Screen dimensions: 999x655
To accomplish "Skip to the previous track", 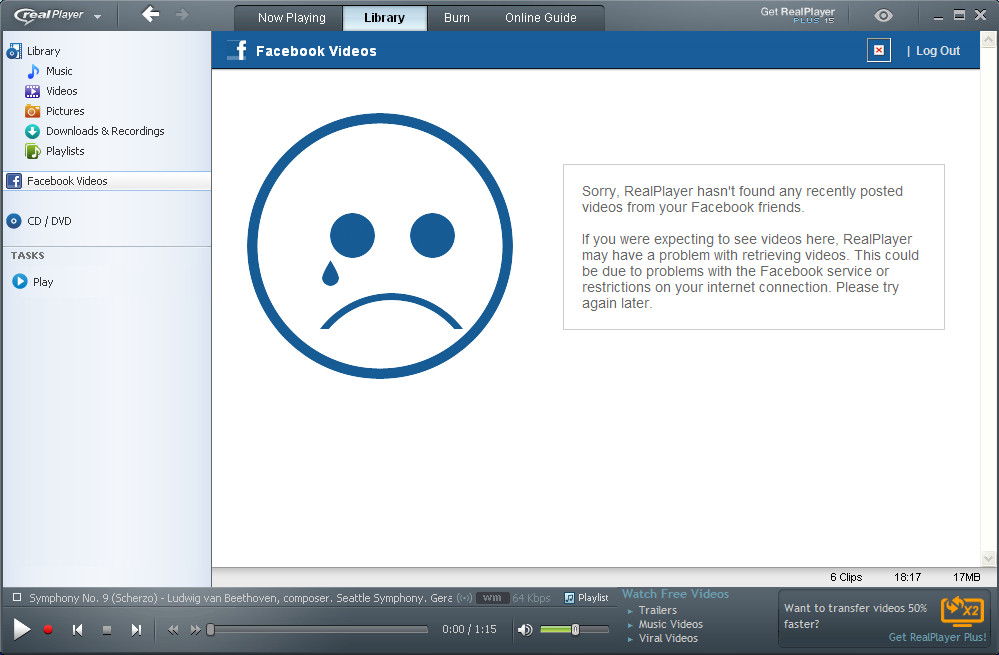I will [x=78, y=630].
